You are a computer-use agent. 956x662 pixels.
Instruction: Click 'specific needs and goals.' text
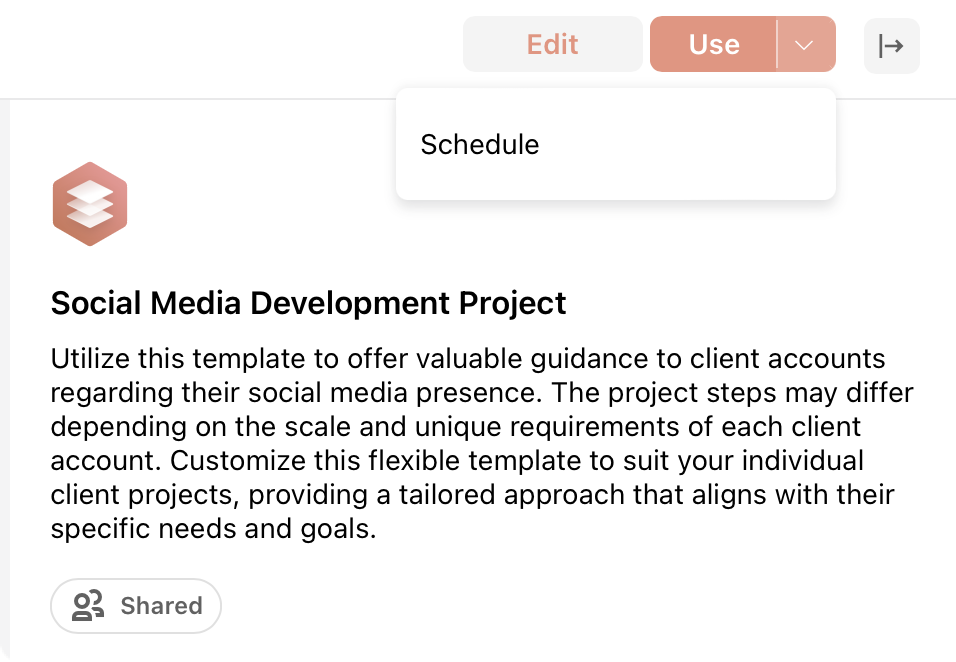pos(213,529)
